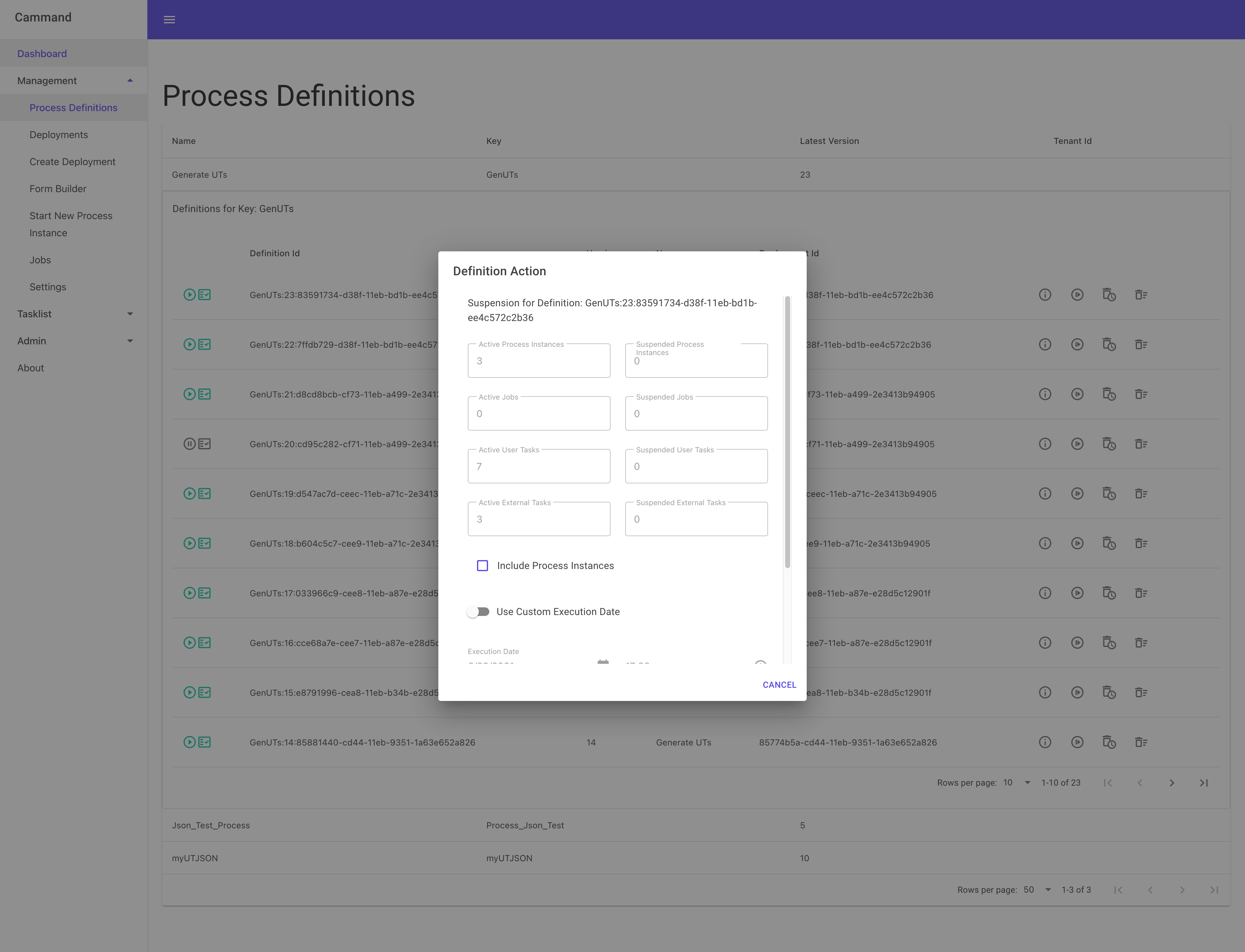Click paused state icon on GenUTs:20 row
Screen dimensions: 1245x952
point(189,444)
